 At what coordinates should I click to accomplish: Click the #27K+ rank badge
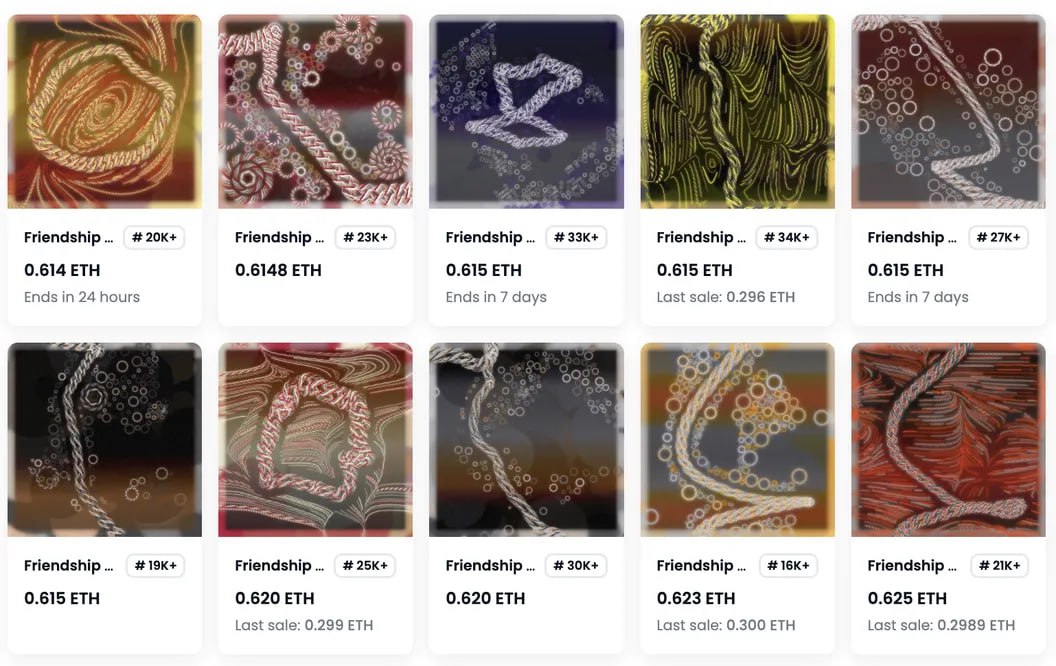click(998, 237)
